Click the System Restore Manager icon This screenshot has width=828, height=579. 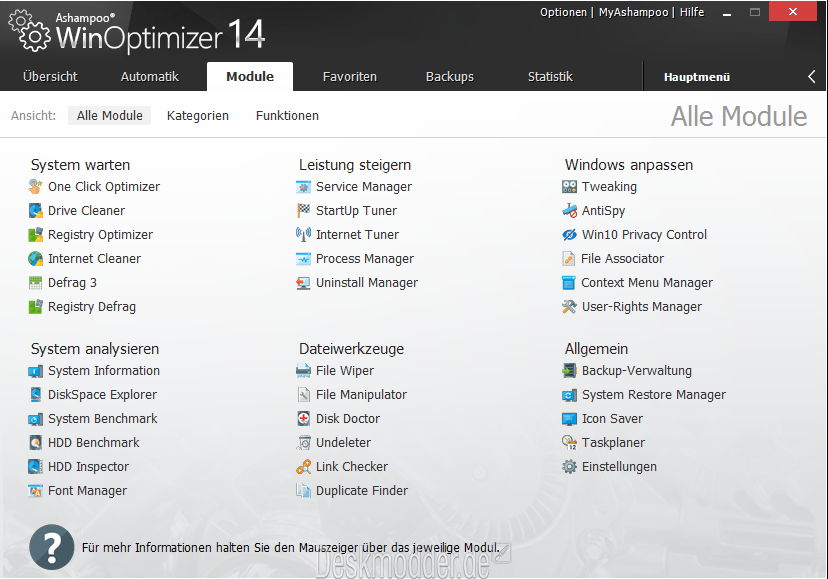point(569,395)
